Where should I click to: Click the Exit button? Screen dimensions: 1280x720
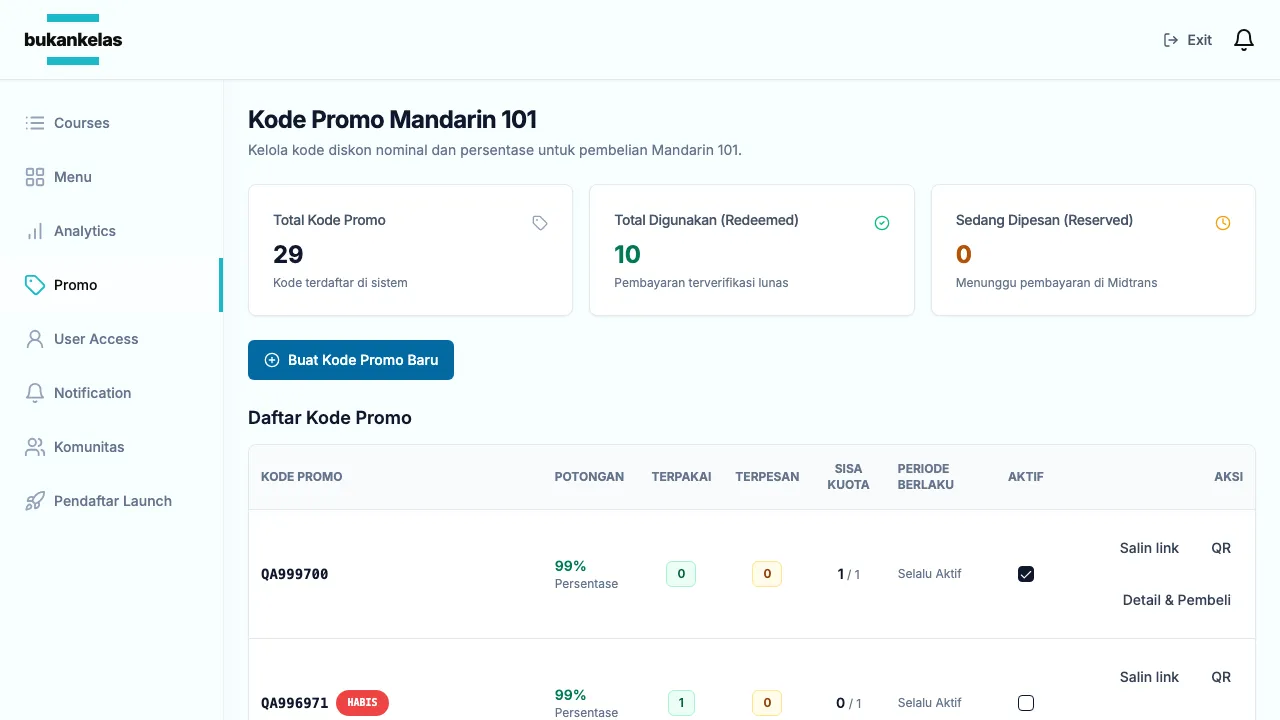point(1188,40)
